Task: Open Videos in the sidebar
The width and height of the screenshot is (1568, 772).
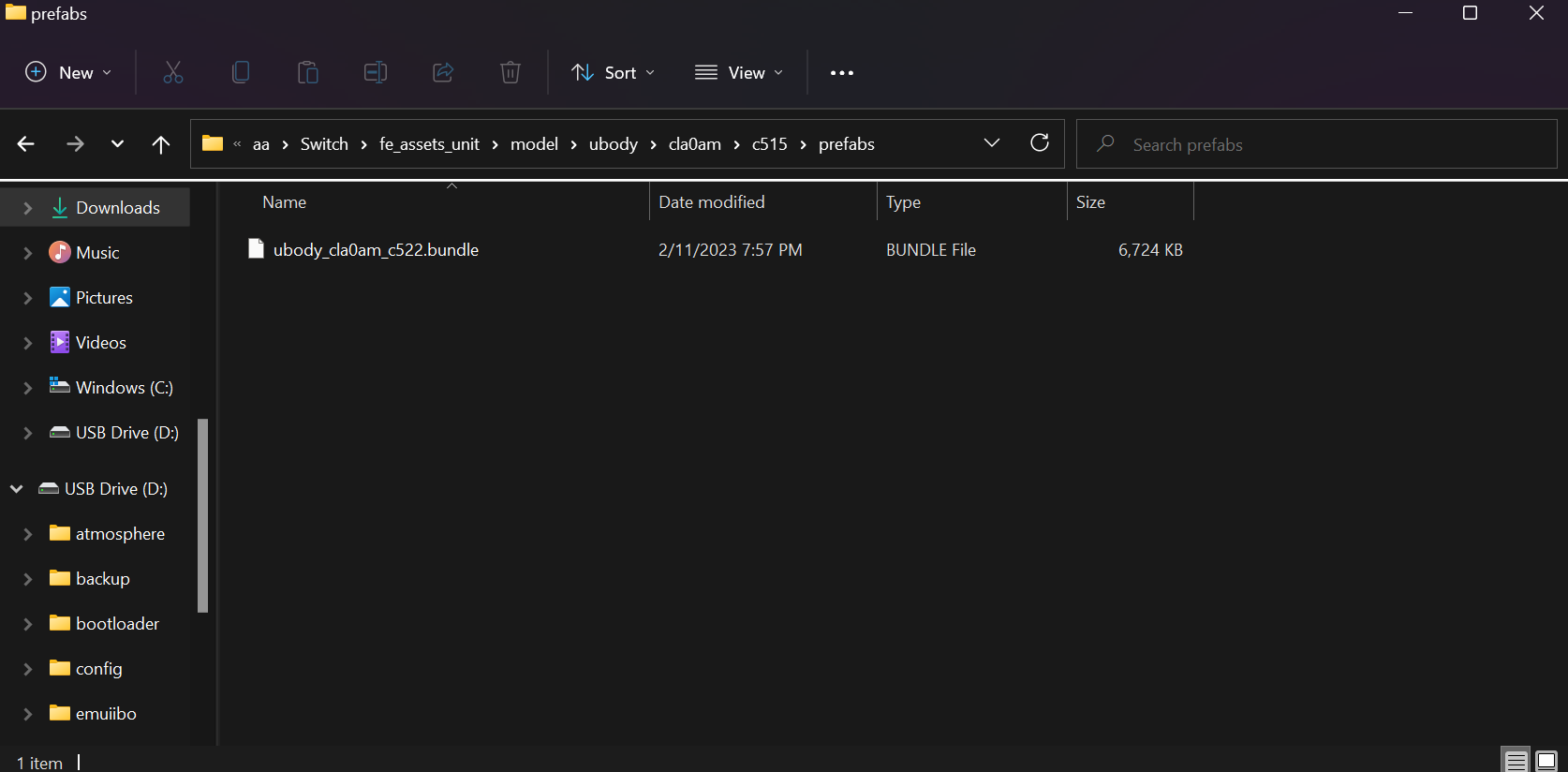Action: (101, 343)
